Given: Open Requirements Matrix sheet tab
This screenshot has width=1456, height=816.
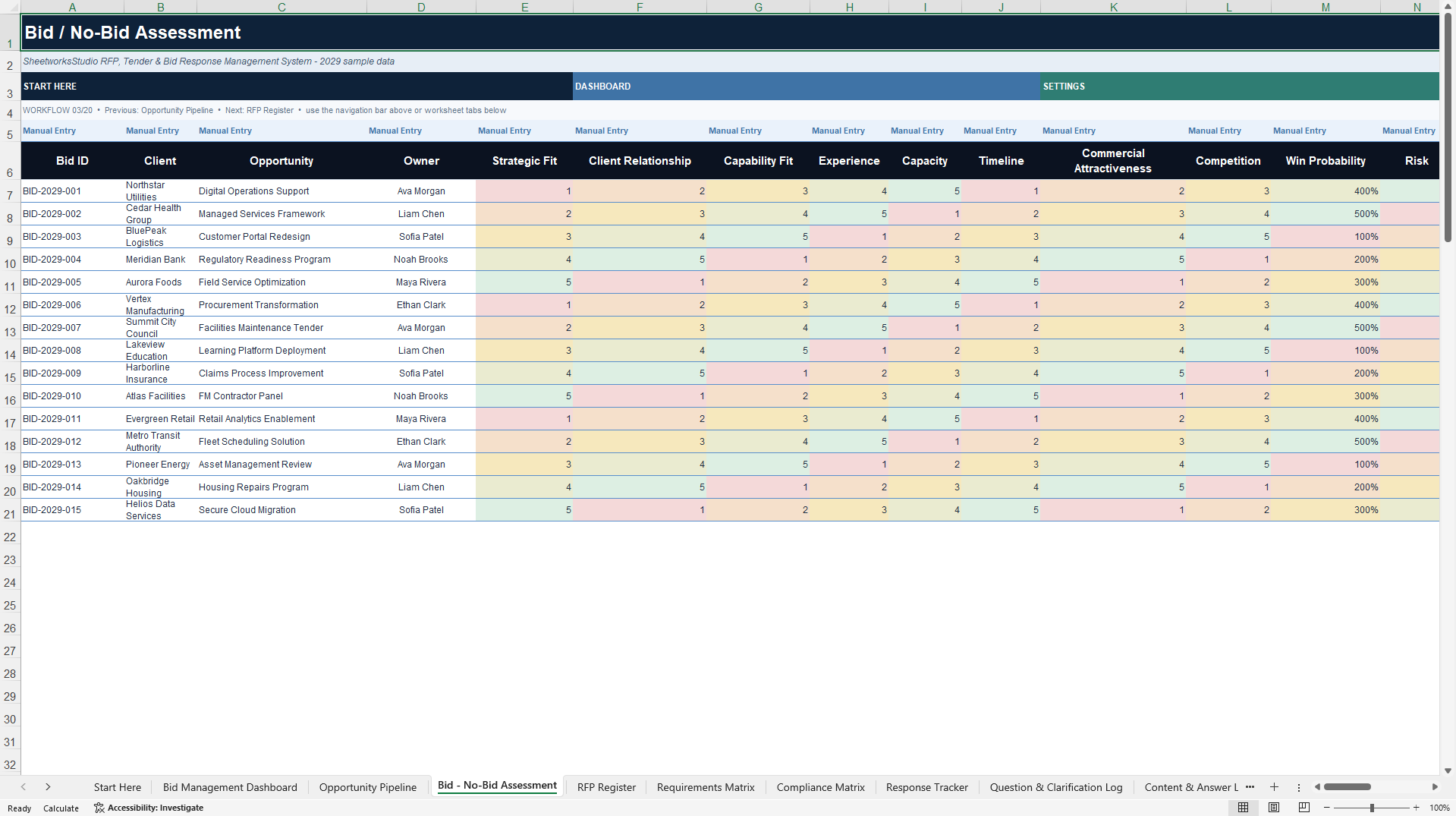Looking at the screenshot, I should pos(706,787).
